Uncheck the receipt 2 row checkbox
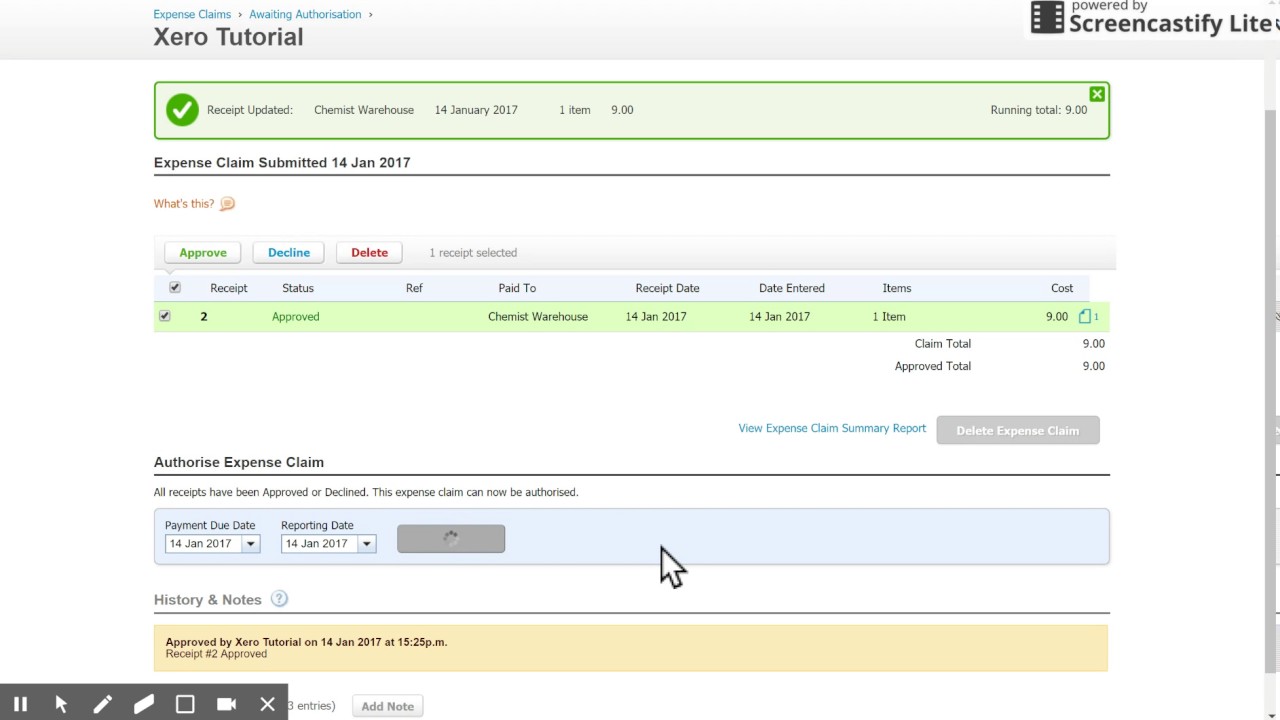 click(165, 316)
